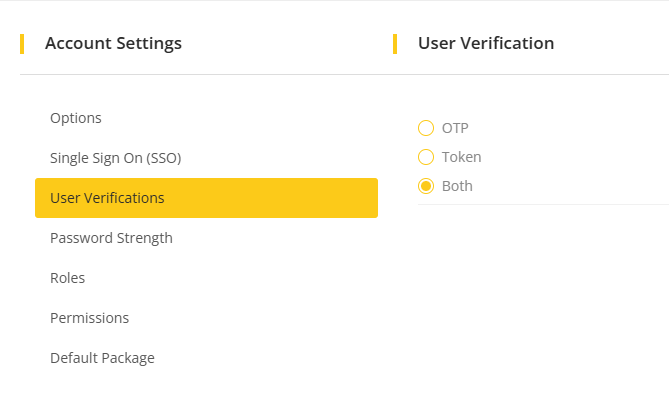Image resolution: width=669 pixels, height=402 pixels.
Task: Click the Account Settings heading
Action: [x=113, y=43]
